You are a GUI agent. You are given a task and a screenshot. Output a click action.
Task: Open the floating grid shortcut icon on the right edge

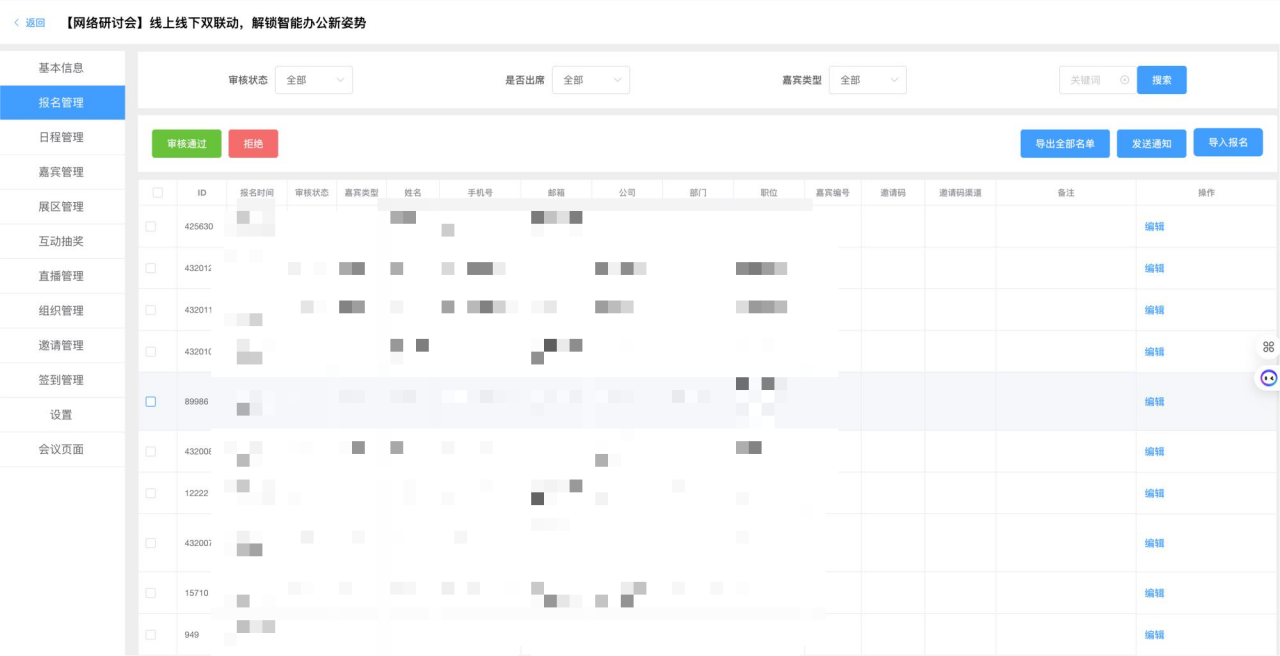click(x=1268, y=347)
